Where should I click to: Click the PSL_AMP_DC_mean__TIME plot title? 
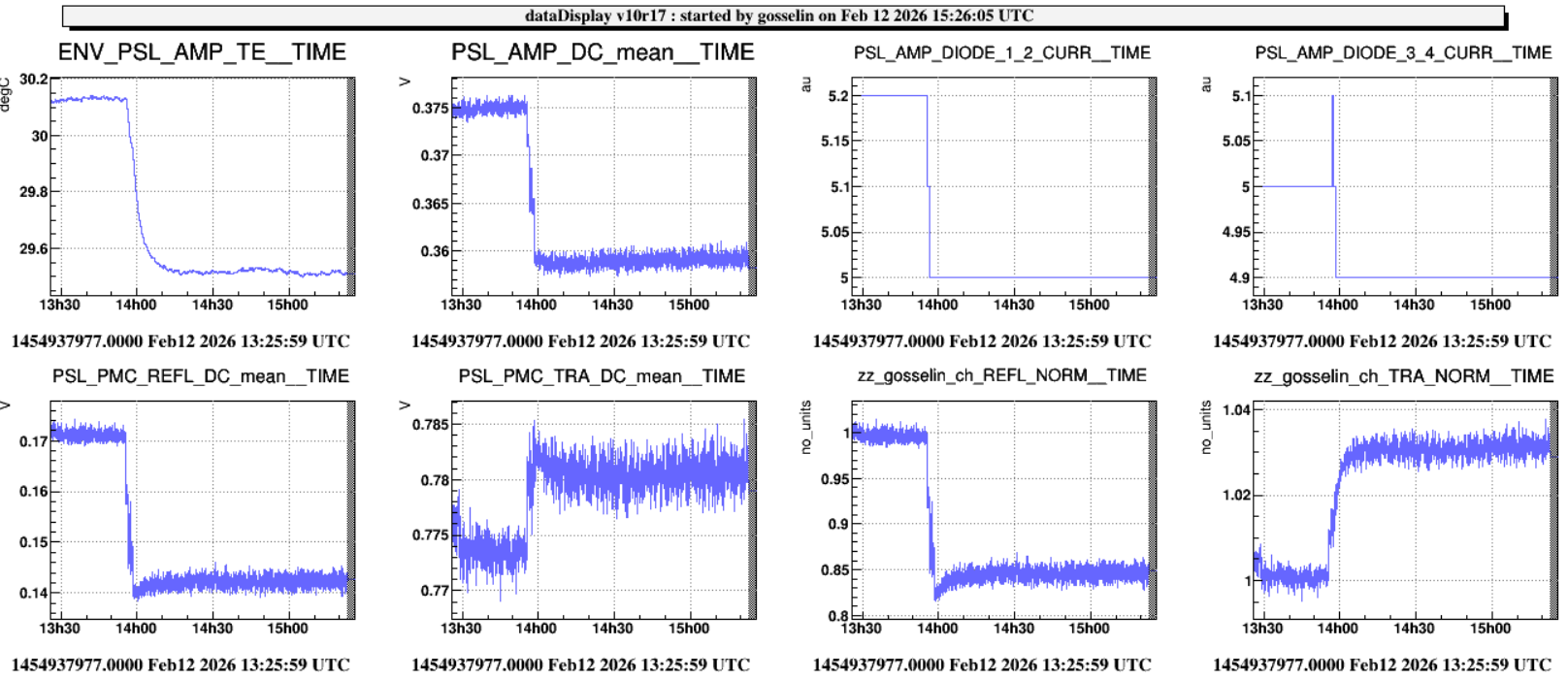tap(603, 52)
